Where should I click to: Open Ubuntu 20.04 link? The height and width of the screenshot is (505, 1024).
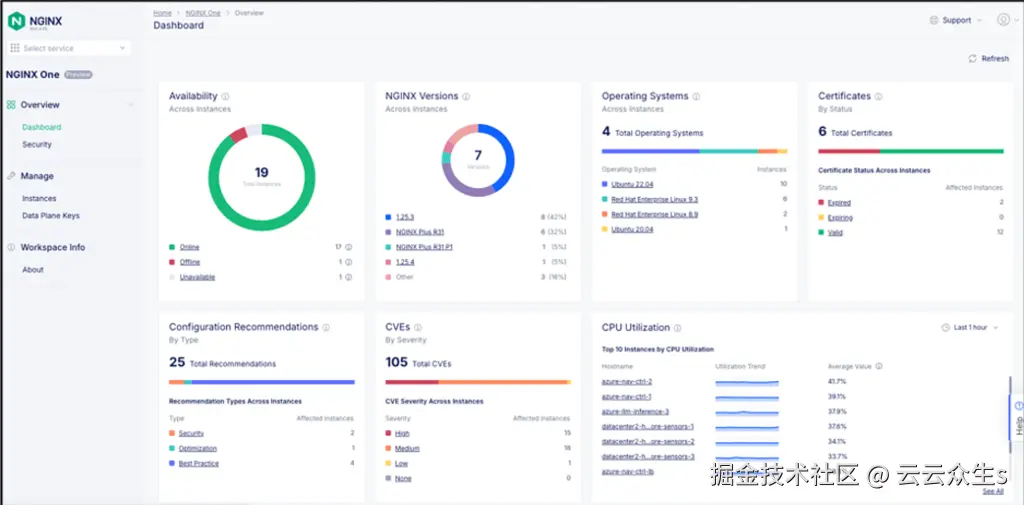(632, 229)
